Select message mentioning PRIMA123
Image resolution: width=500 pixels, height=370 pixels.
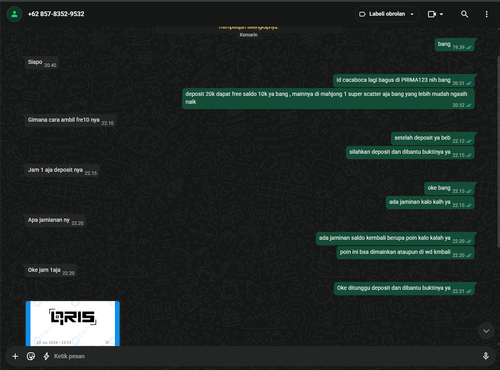tap(404, 80)
